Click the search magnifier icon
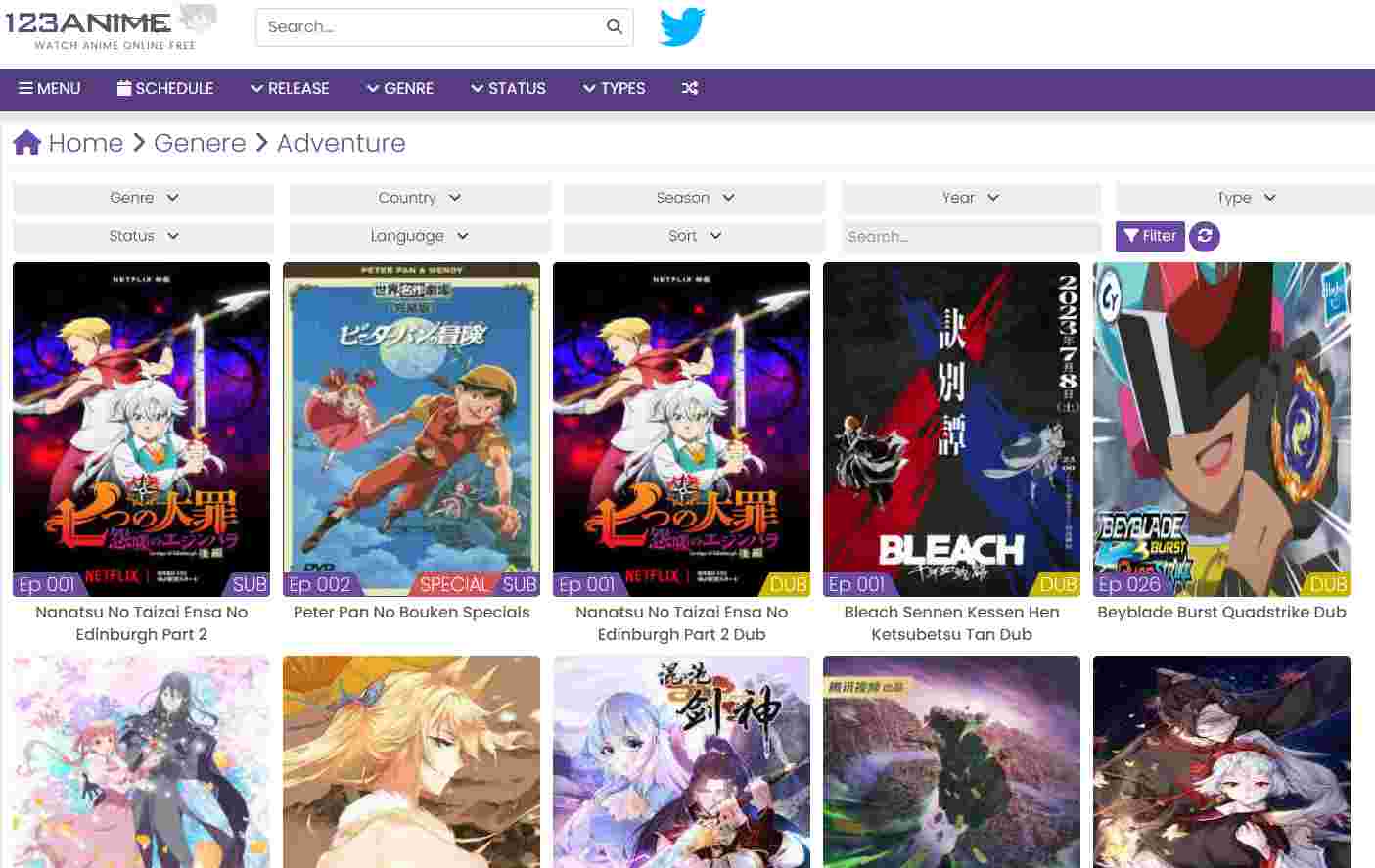This screenshot has height=868, width=1375. point(615,26)
